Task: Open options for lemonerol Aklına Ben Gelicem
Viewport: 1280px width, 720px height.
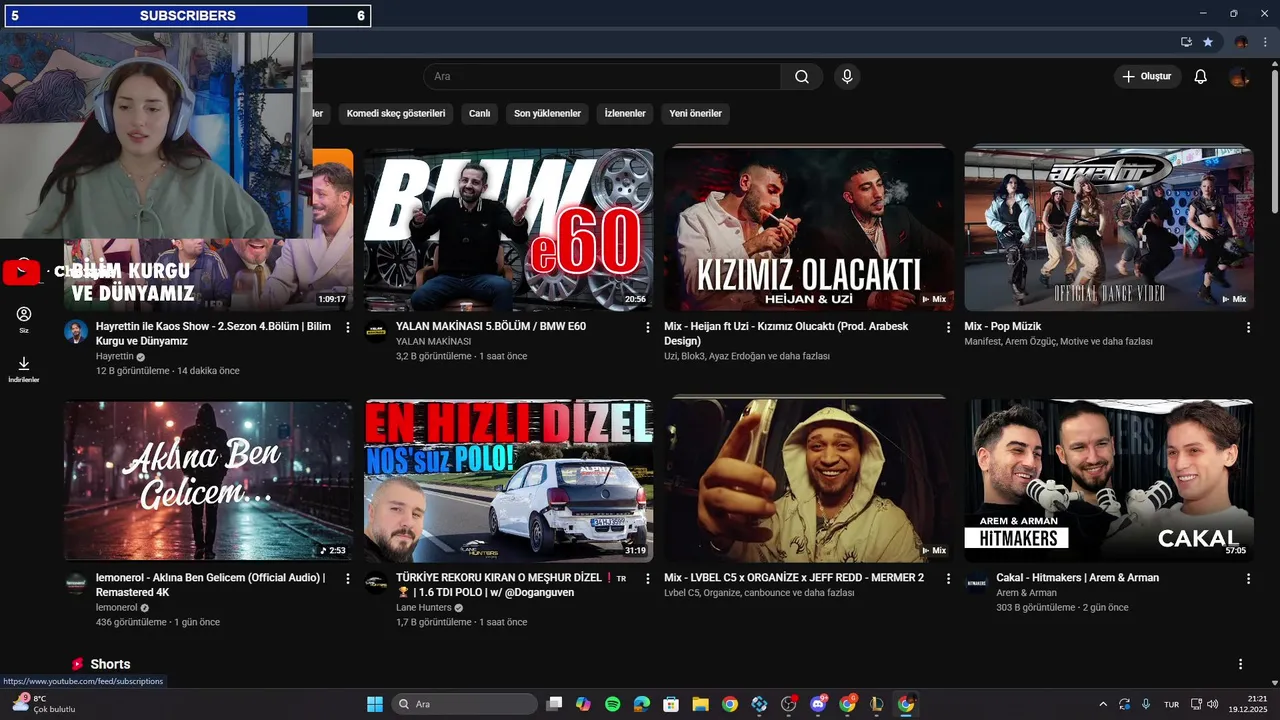Action: (348, 578)
